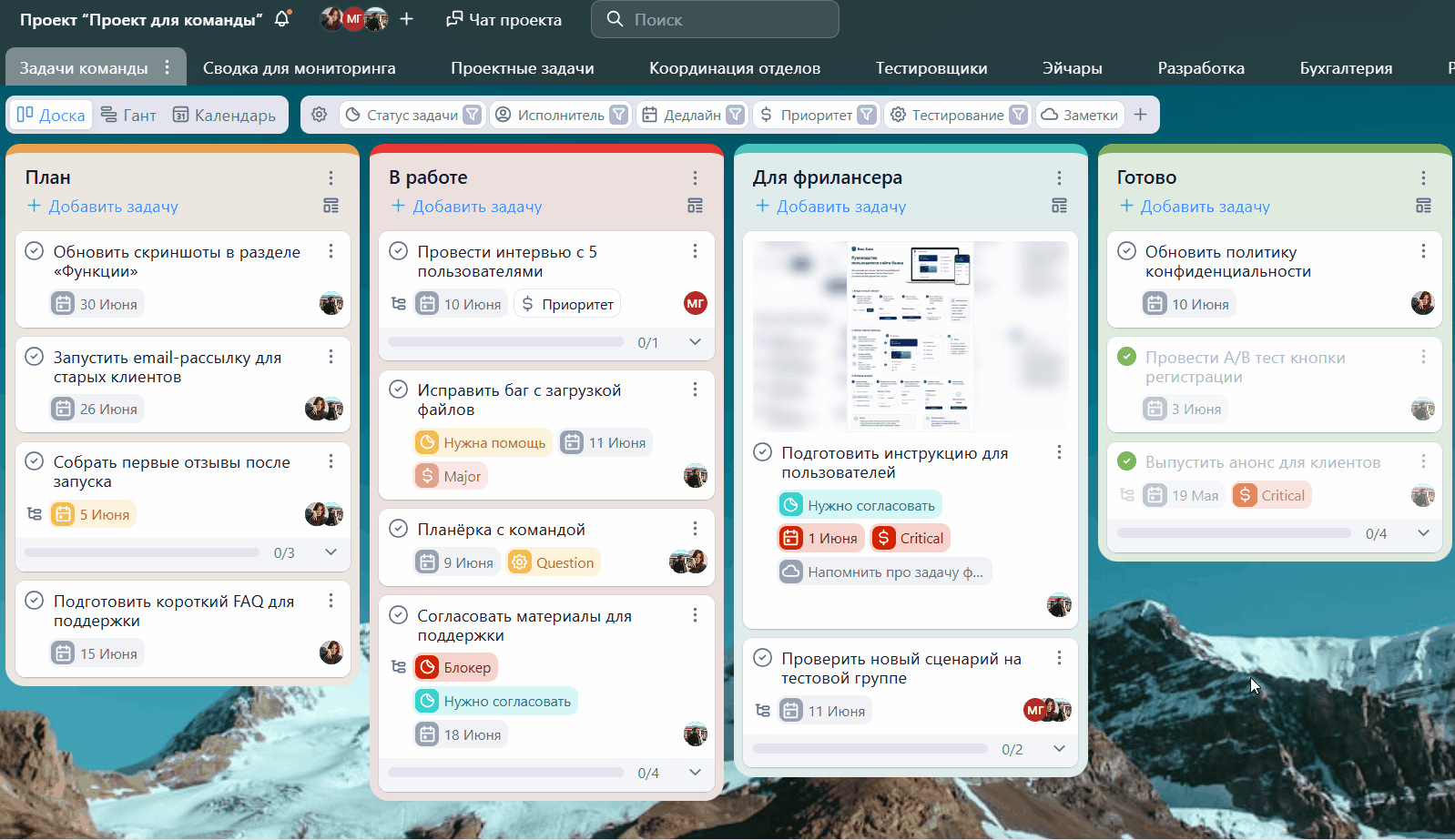Viewport: 1455px width, 840px height.
Task: Add a task to Для фрилансера column
Action: tap(831, 207)
